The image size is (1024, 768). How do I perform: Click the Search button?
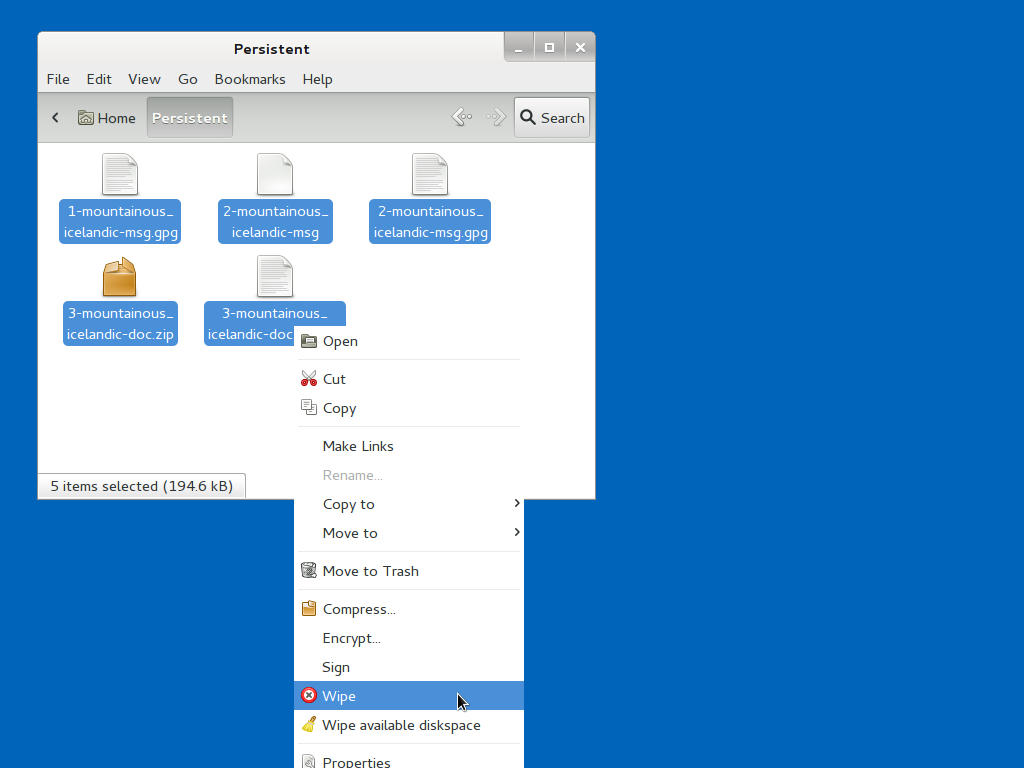click(552, 118)
